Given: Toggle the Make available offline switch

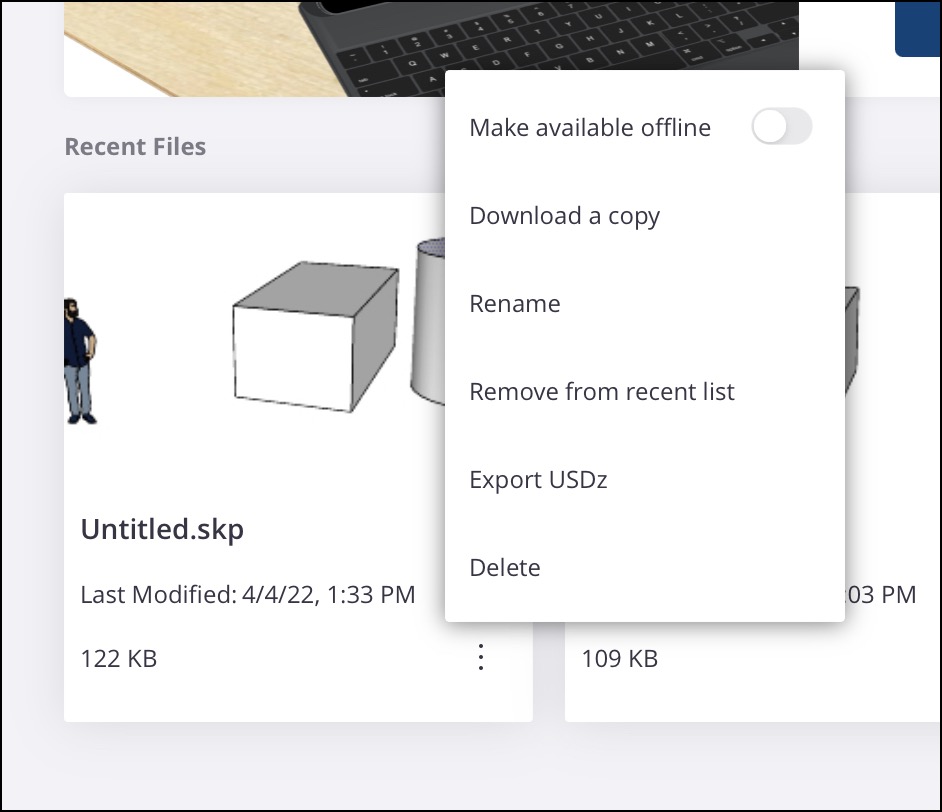Looking at the screenshot, I should pyautogui.click(x=781, y=128).
